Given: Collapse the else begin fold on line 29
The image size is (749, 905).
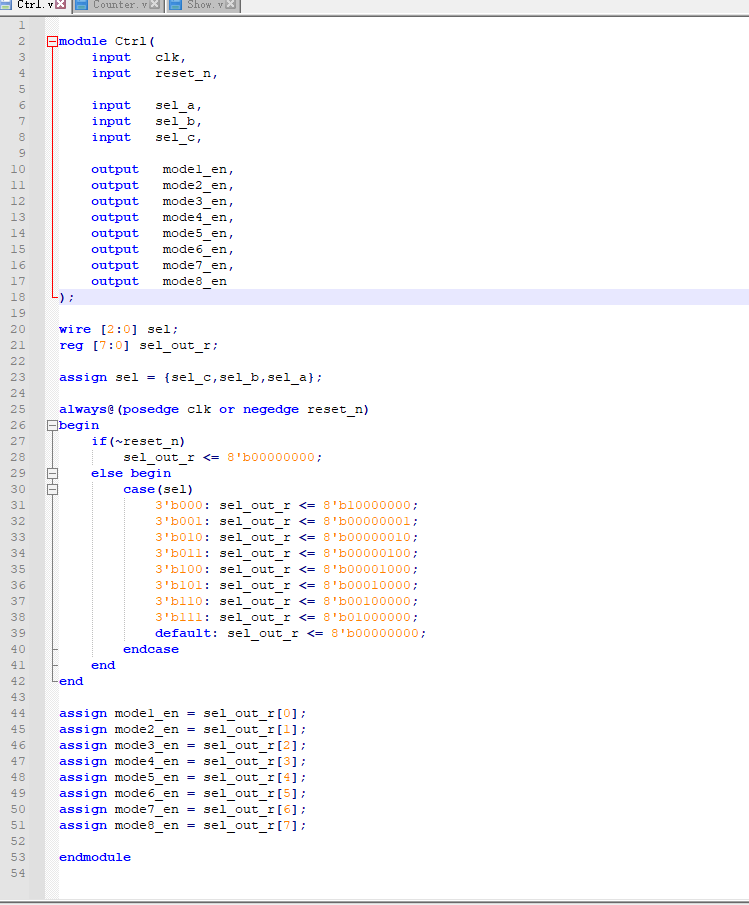Looking at the screenshot, I should pos(52,473).
